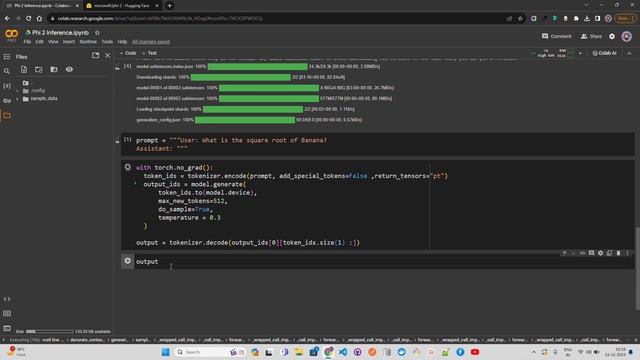Open browser extensions puzzle icon

(576, 18)
